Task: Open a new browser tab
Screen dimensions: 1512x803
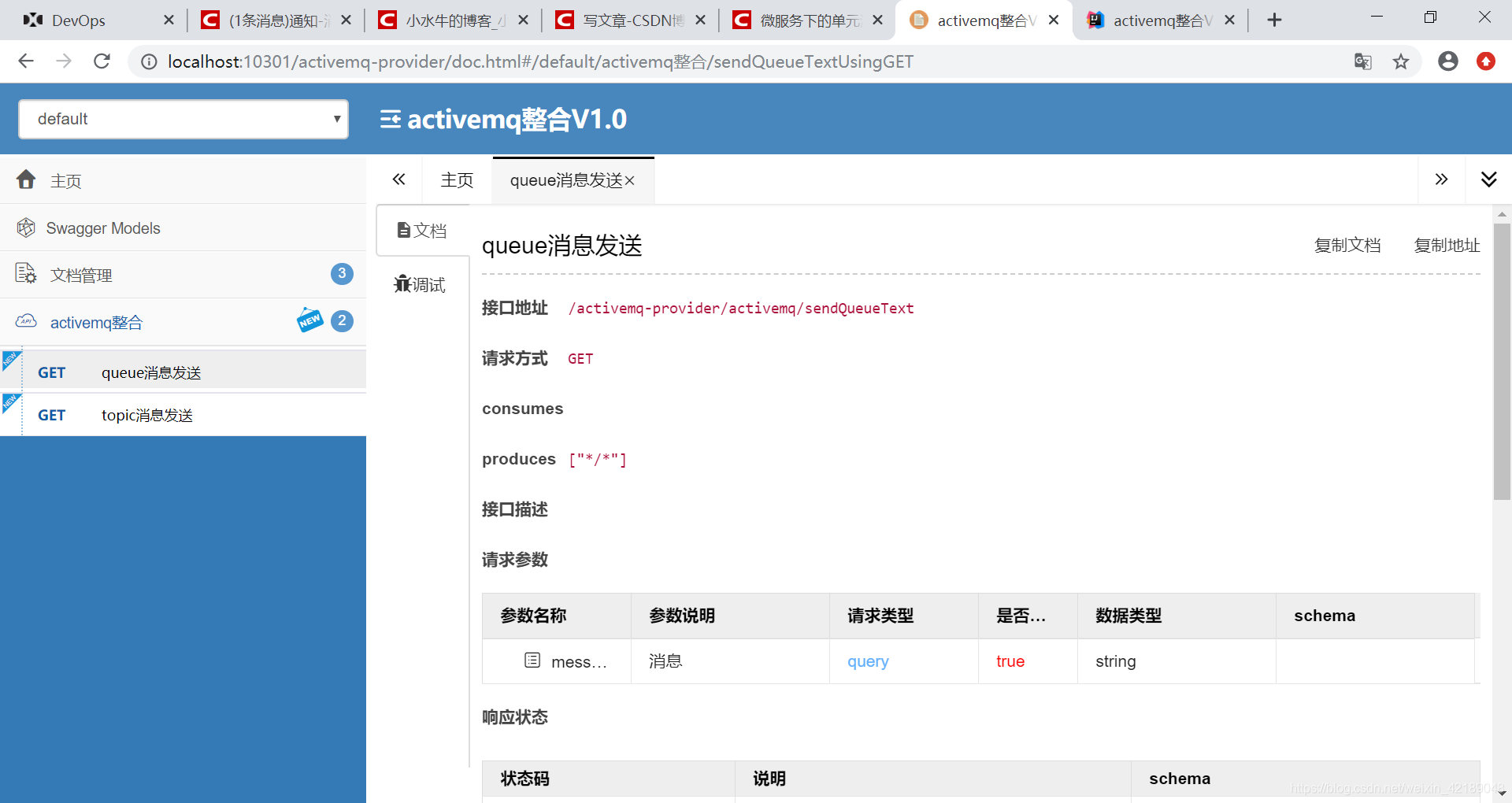Action: pyautogui.click(x=1274, y=20)
